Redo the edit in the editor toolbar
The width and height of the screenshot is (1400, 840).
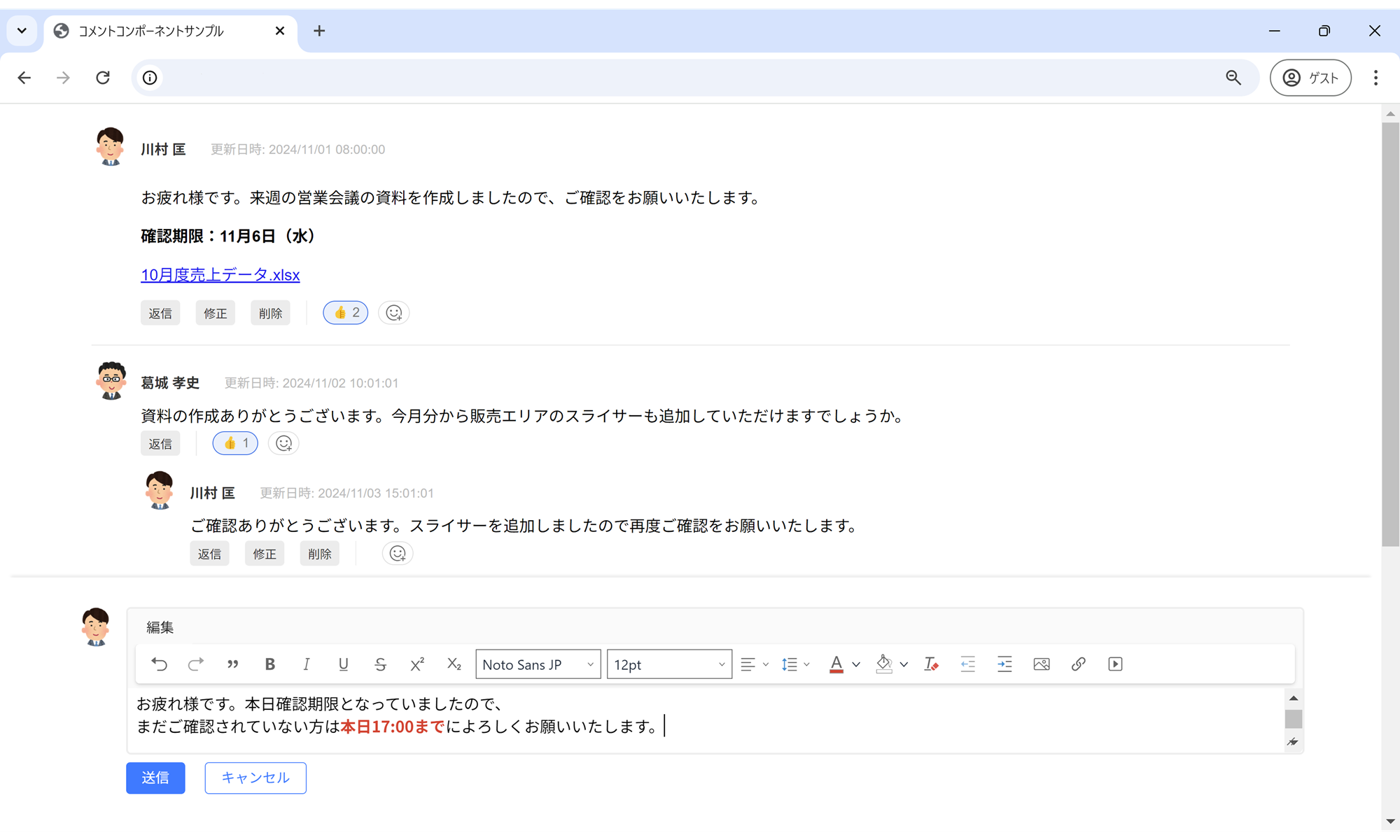point(196,664)
